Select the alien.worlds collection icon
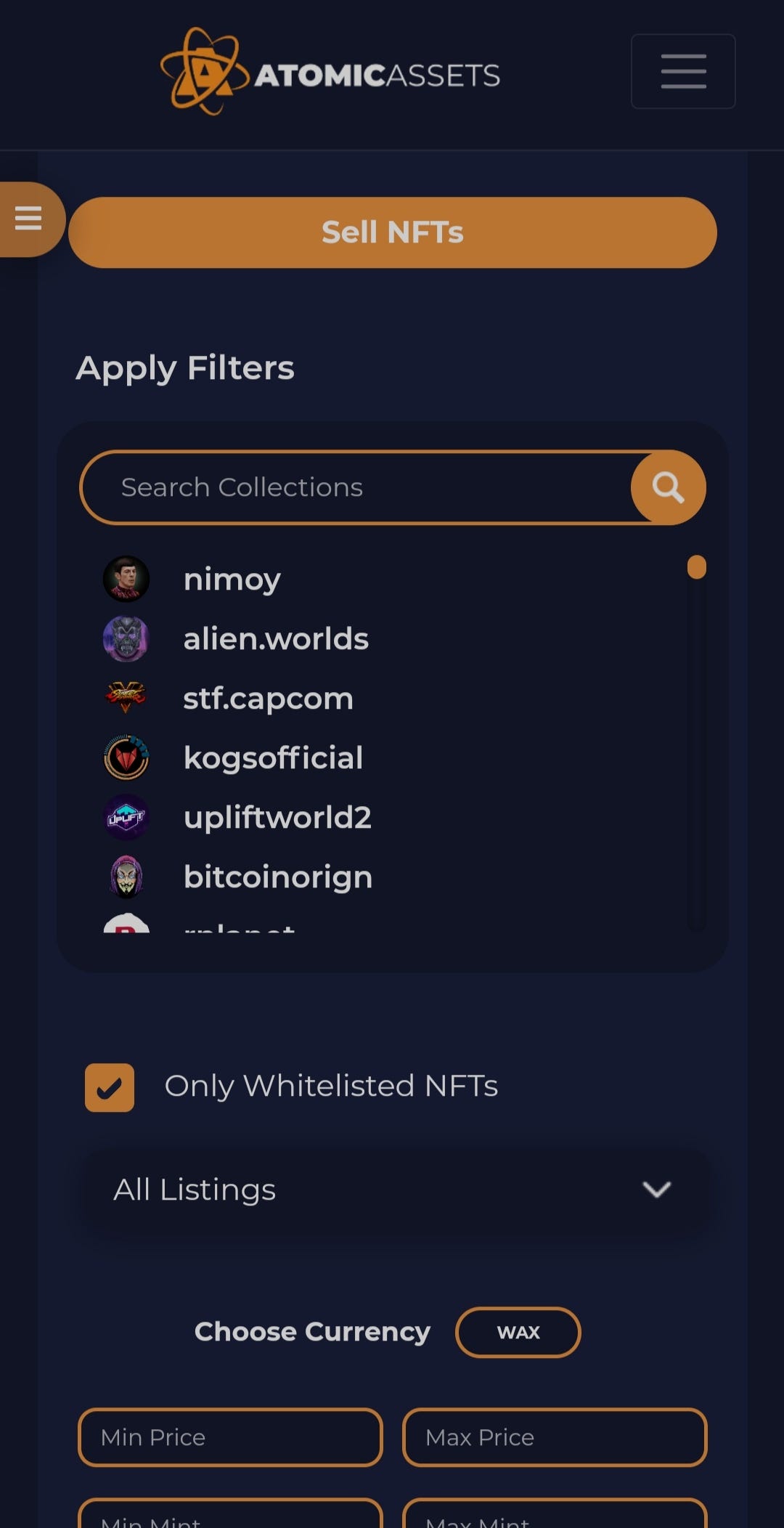Viewport: 784px width, 1528px height. pos(126,638)
